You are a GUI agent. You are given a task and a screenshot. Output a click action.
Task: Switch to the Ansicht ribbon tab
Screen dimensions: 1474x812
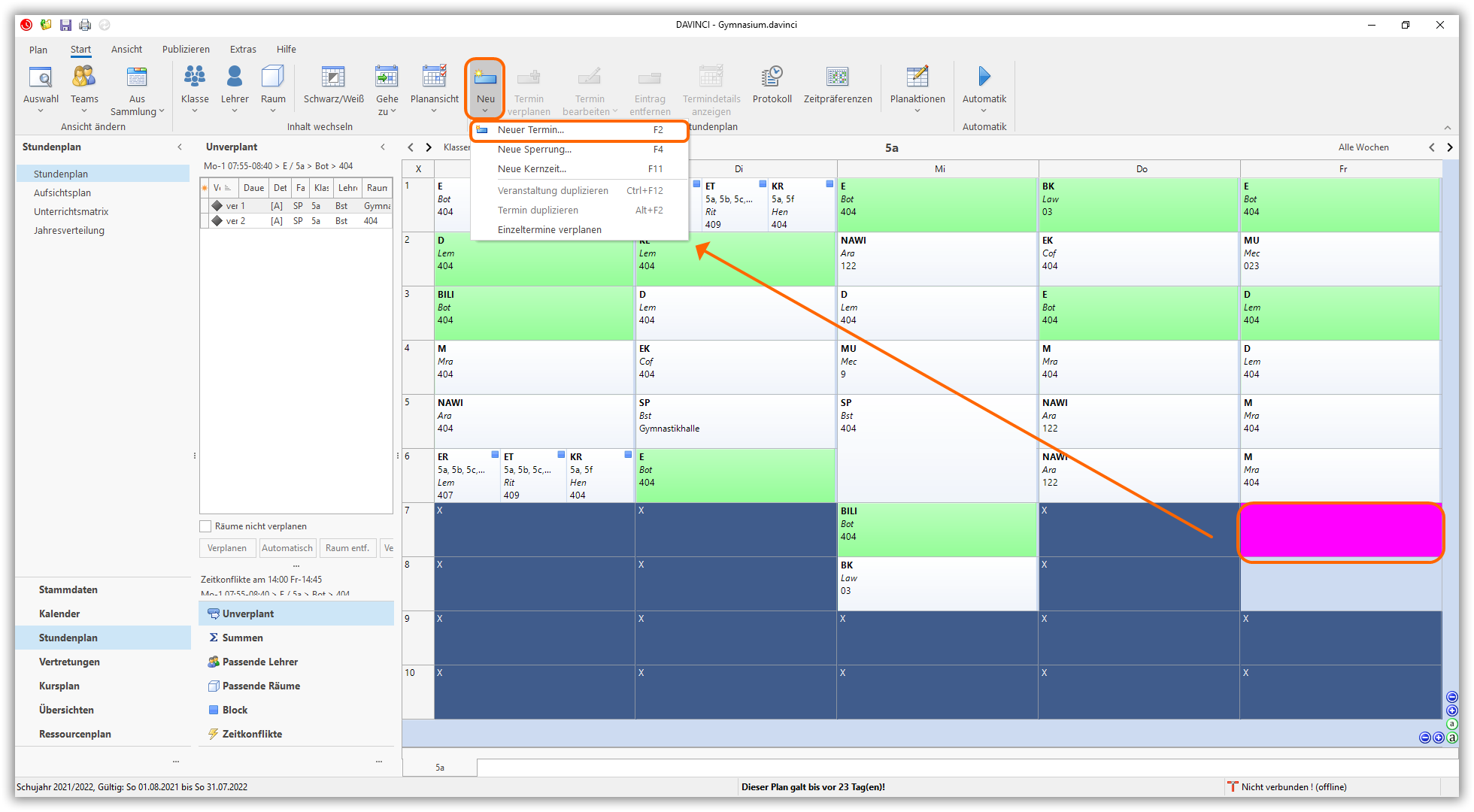(x=126, y=50)
